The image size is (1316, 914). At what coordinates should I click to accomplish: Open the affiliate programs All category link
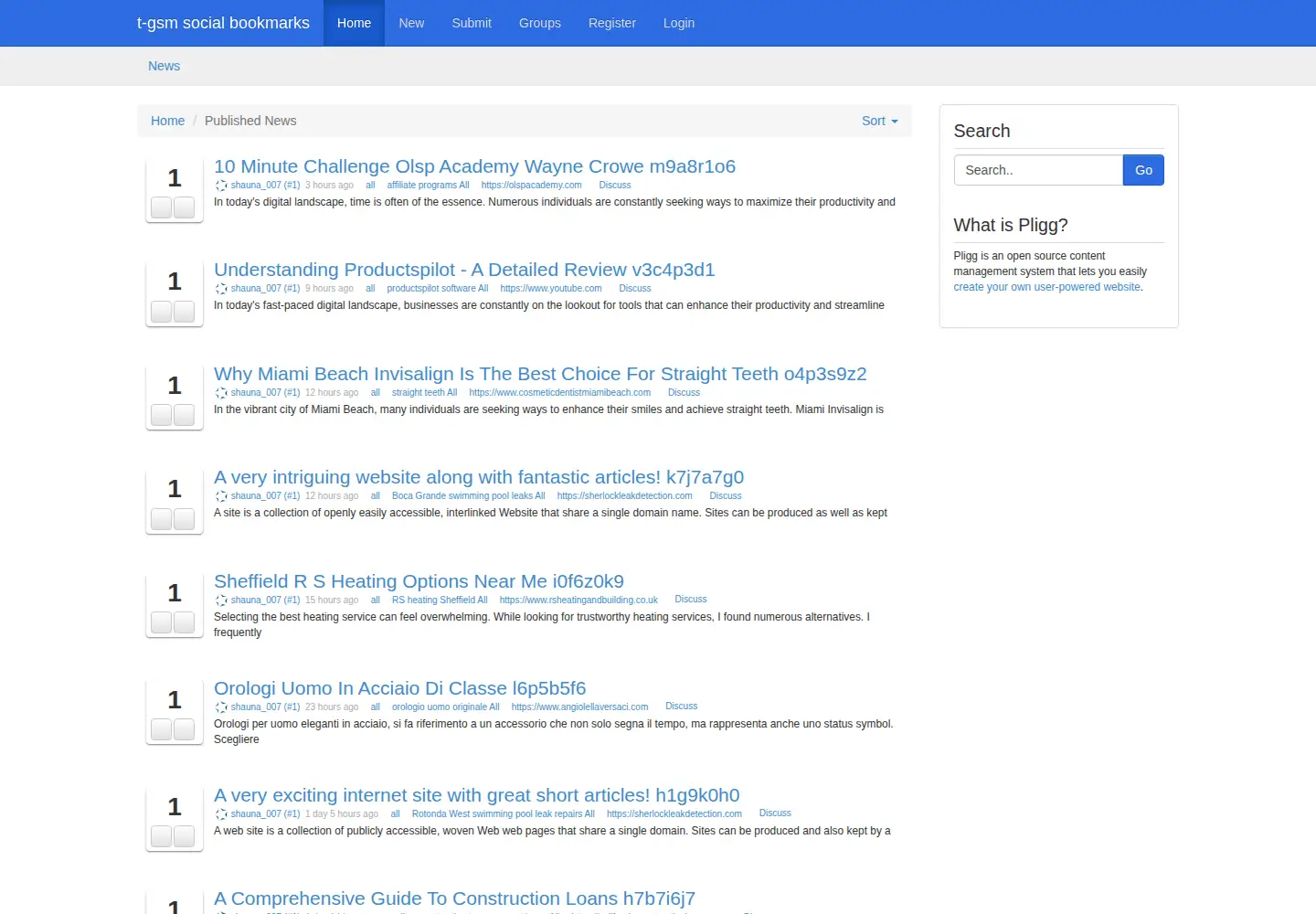point(428,185)
